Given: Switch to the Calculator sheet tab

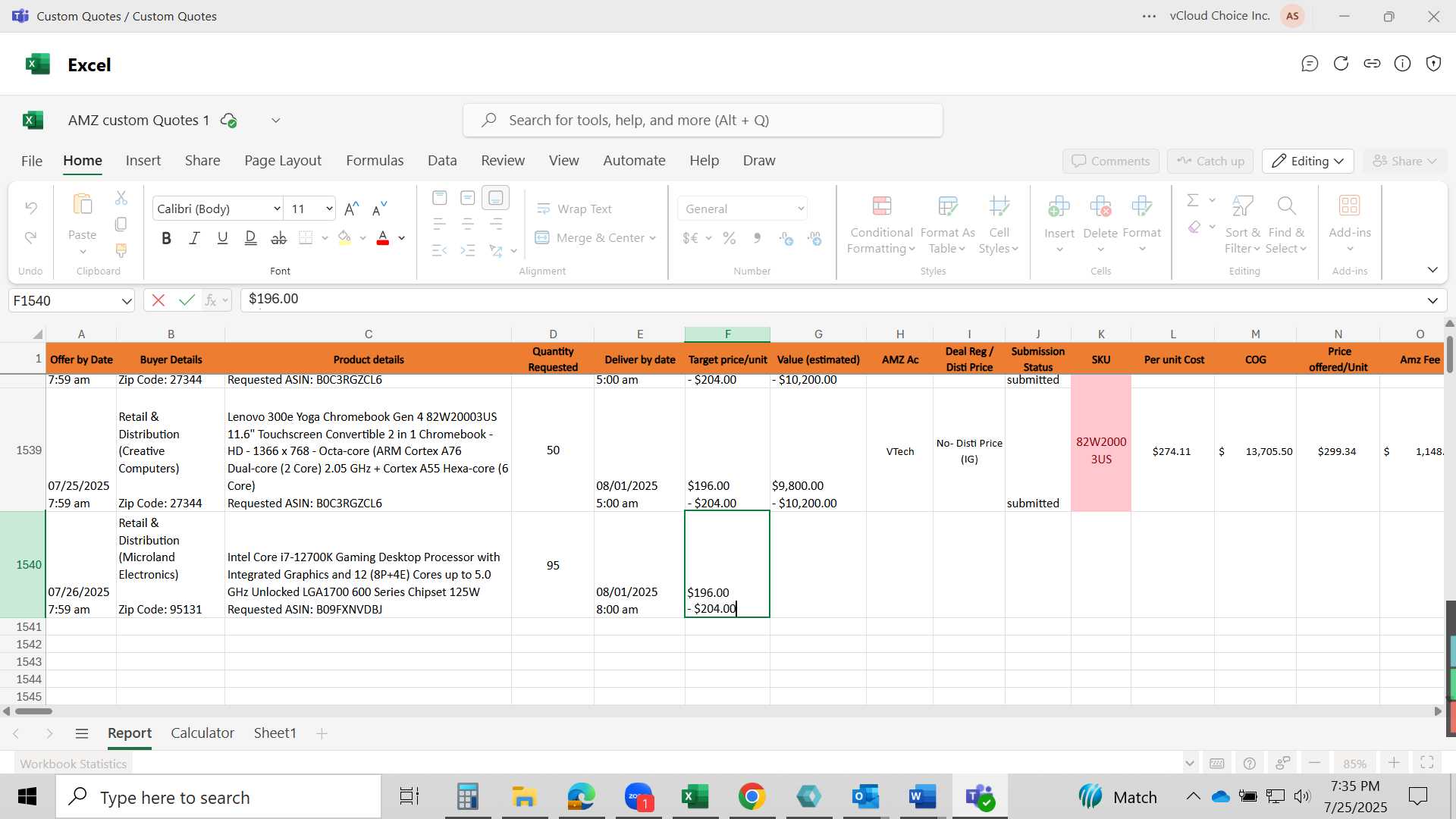Looking at the screenshot, I should click(x=202, y=733).
